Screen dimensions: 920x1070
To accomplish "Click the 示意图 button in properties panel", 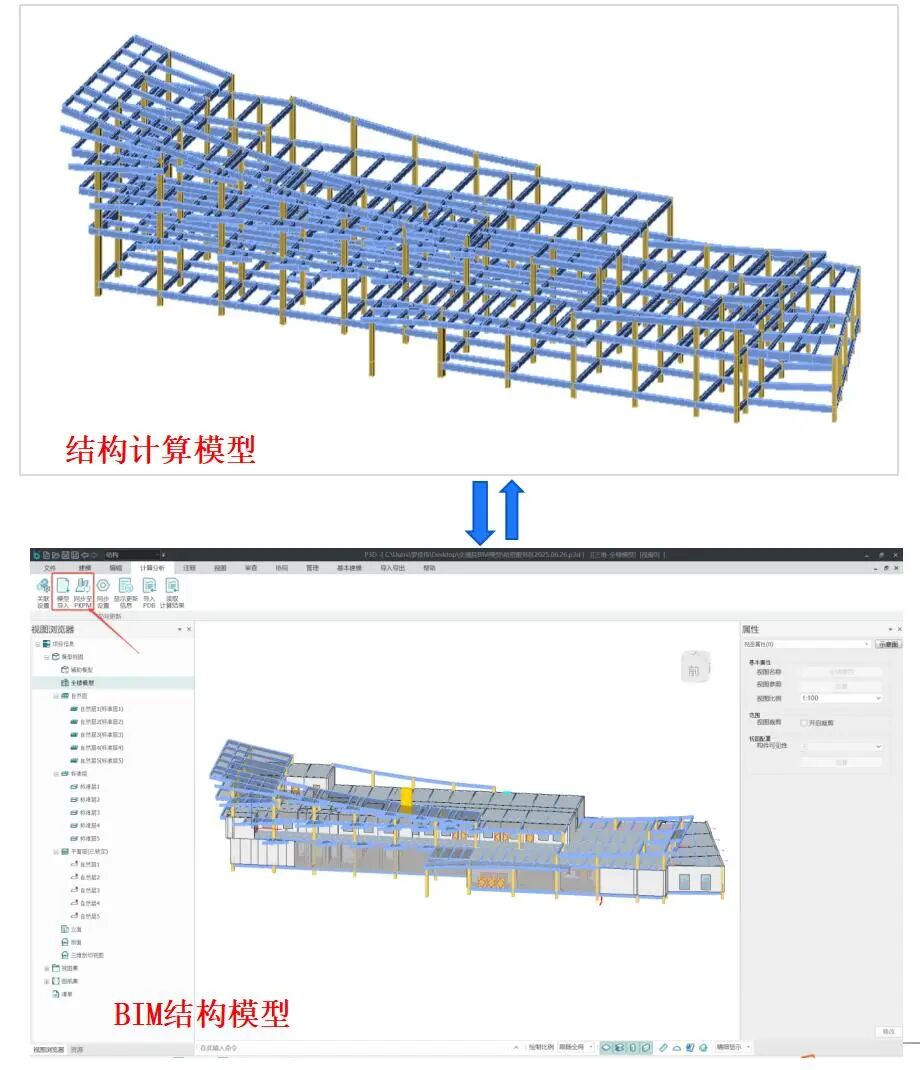I will [889, 644].
